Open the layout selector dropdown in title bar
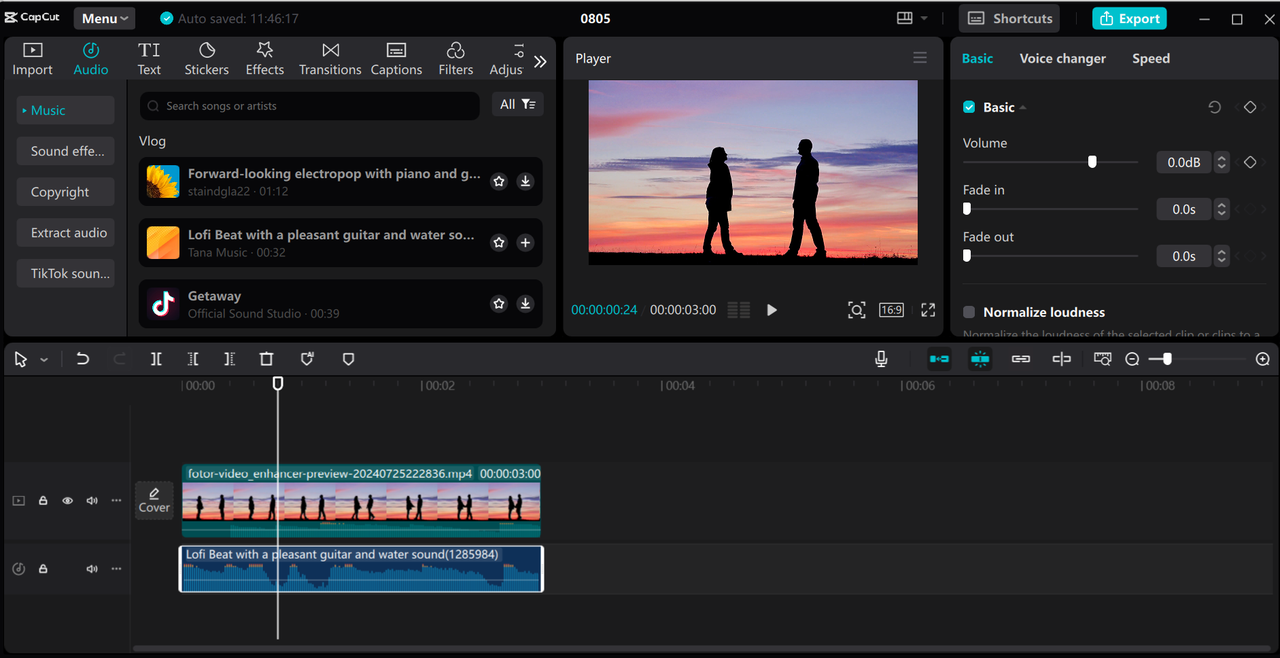 [x=912, y=18]
